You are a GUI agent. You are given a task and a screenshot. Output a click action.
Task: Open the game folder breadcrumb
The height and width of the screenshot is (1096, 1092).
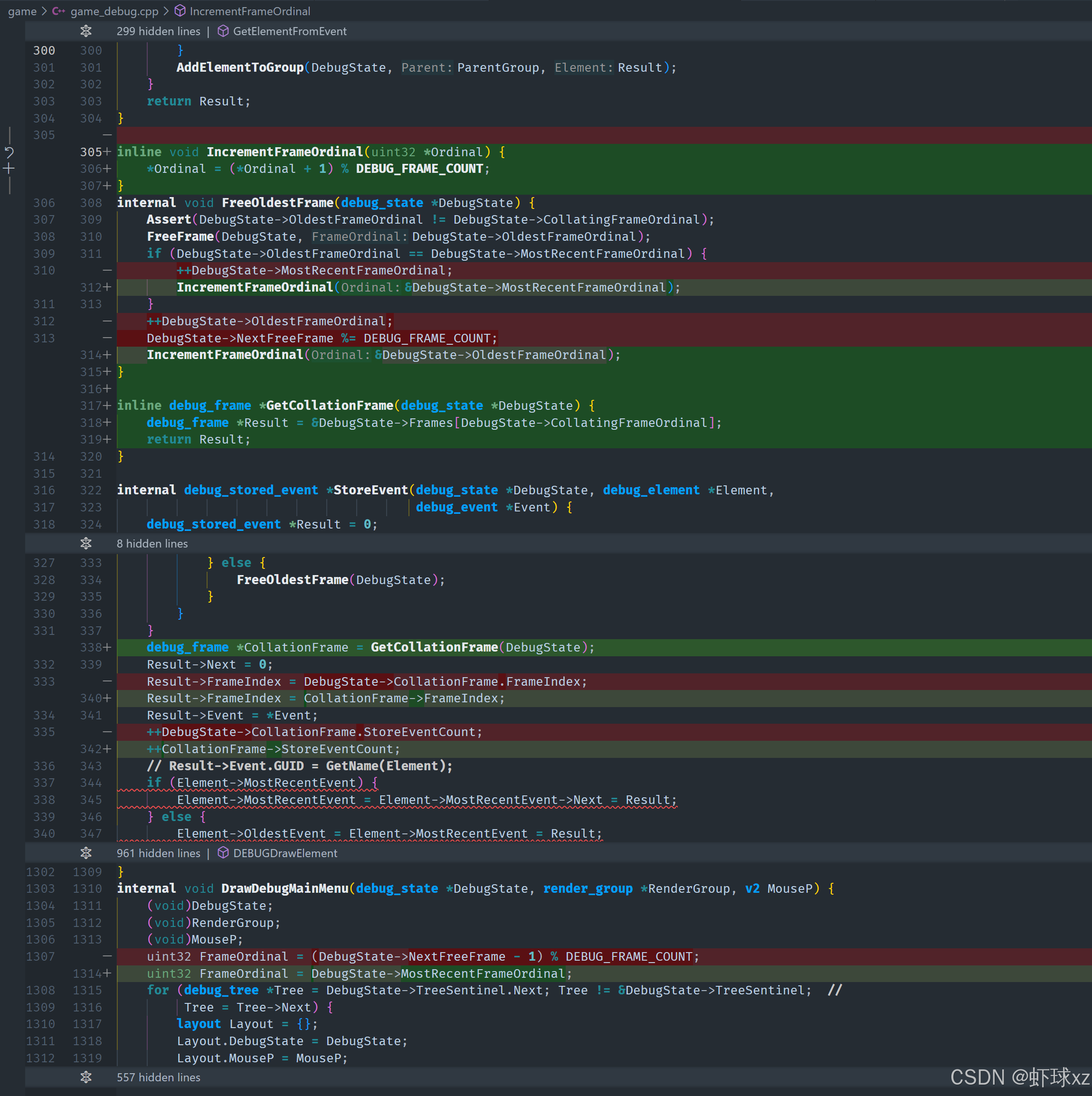(x=22, y=11)
